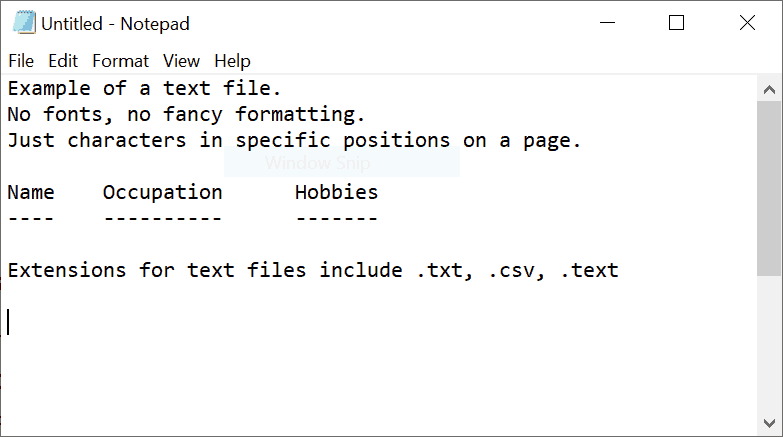Open the Help menu
This screenshot has height=437, width=783.
click(232, 61)
